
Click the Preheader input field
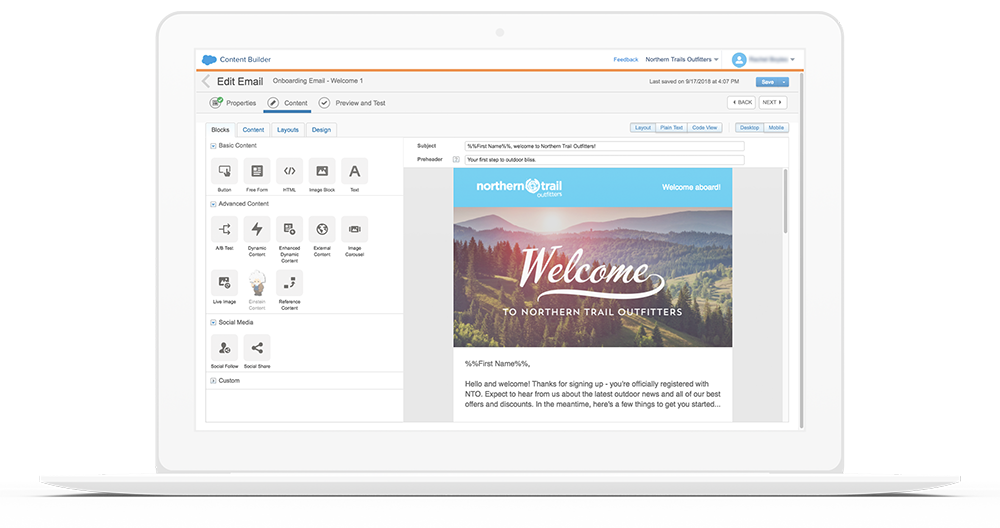pyautogui.click(x=604, y=159)
